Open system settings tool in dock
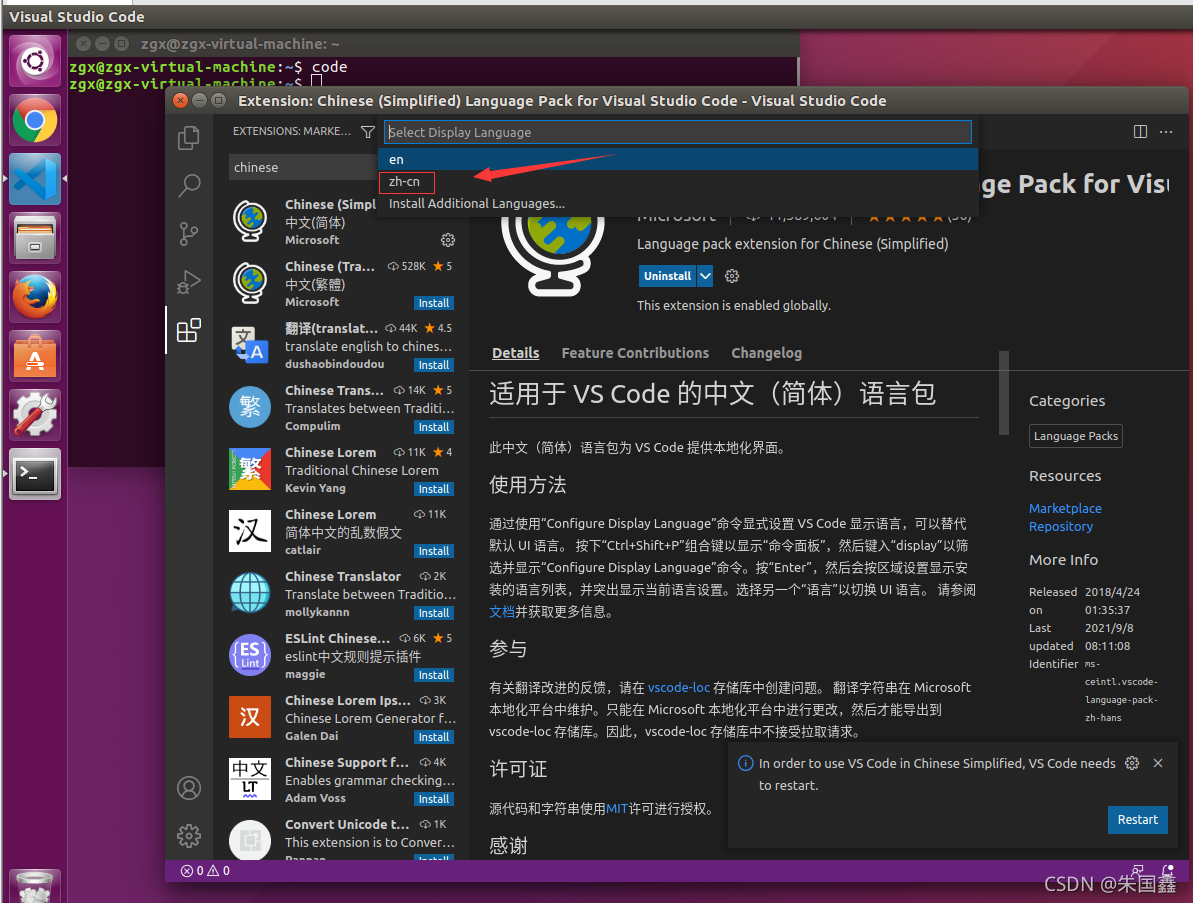 tap(35, 415)
